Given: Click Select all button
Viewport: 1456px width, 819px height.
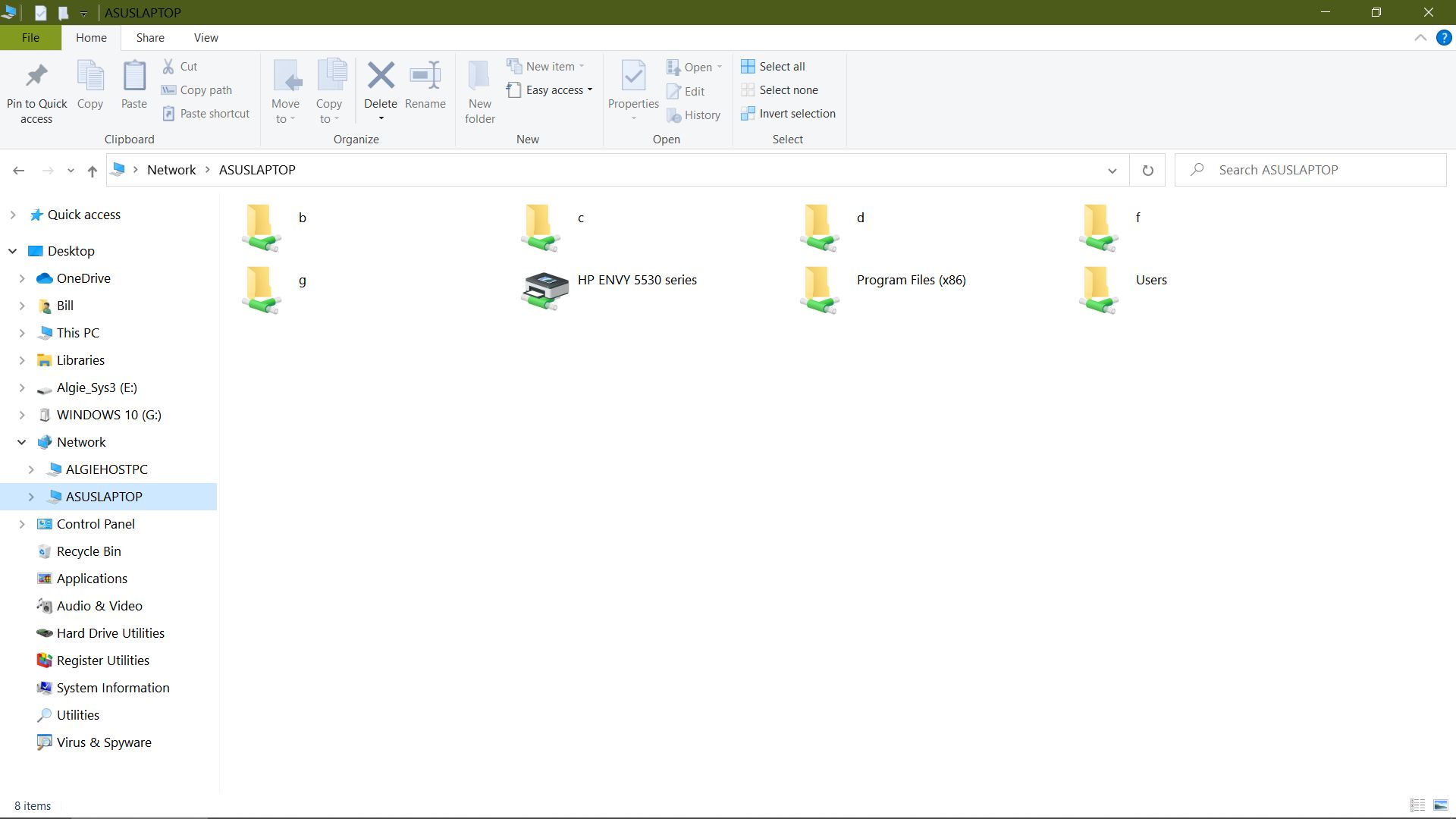Looking at the screenshot, I should click(x=773, y=67).
